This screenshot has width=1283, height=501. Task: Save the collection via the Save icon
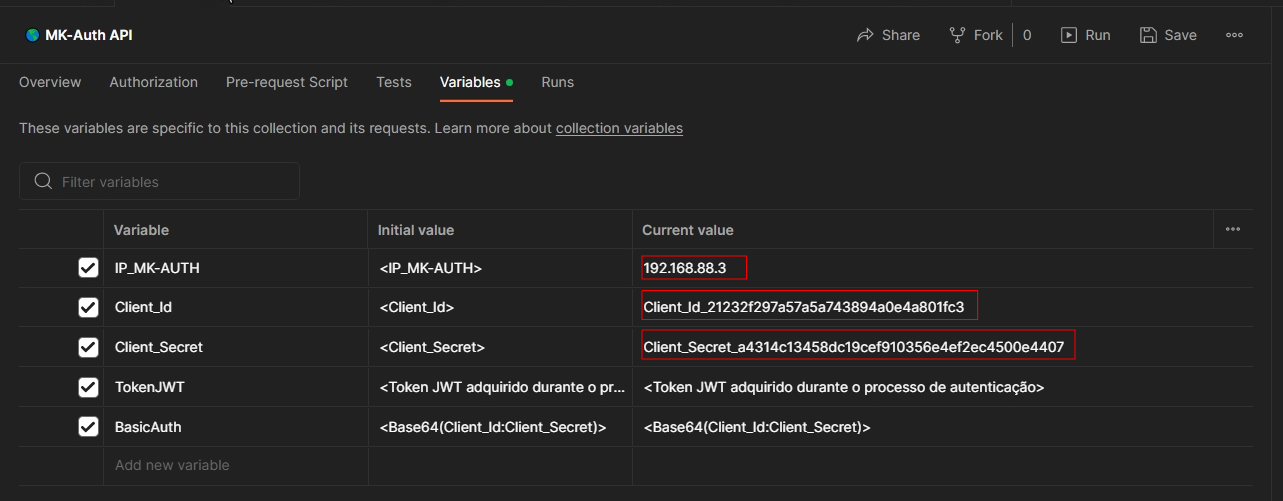[1149, 35]
